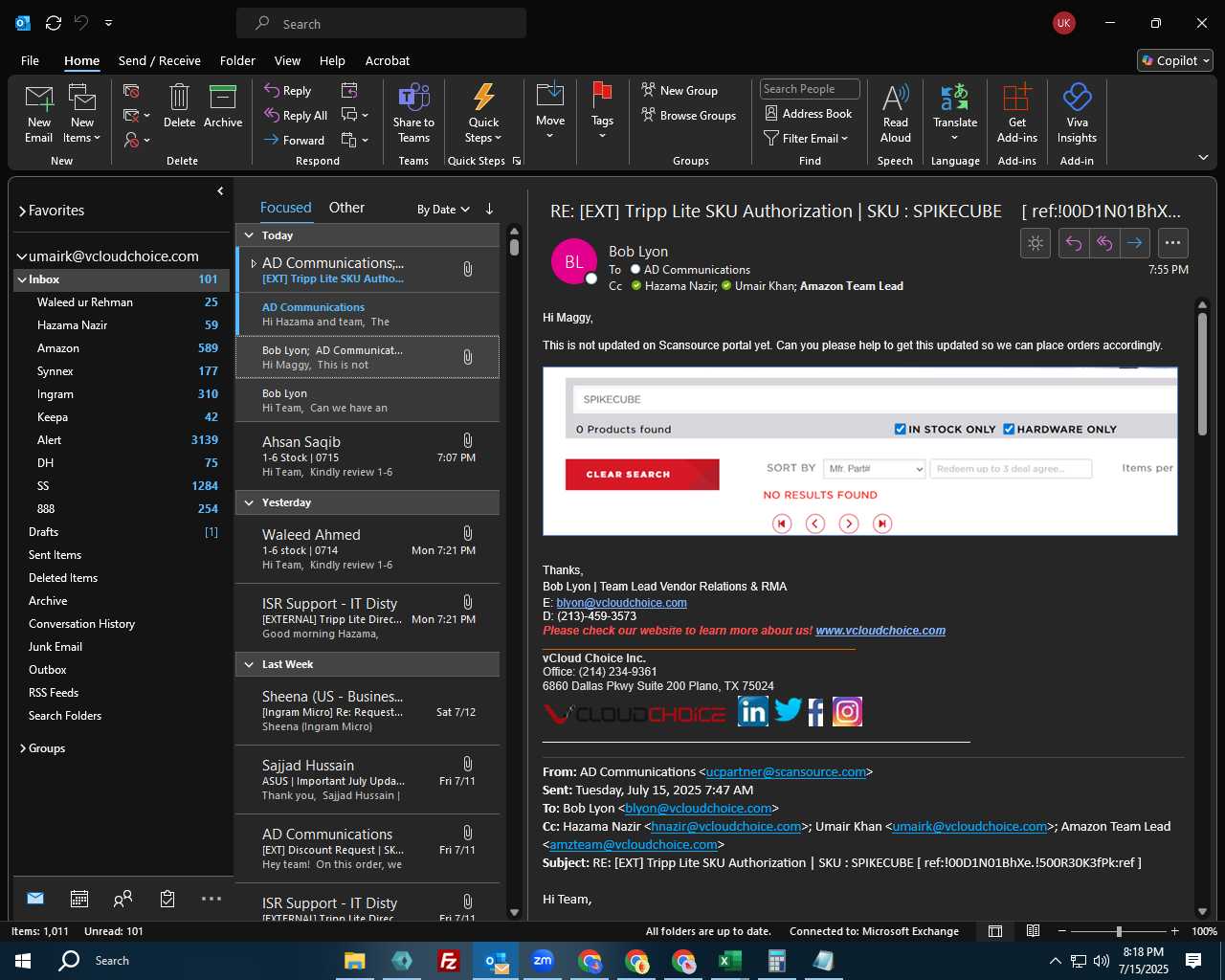Open the Copilot dropdown
Screen dimensions: 1225x980
point(1175,60)
